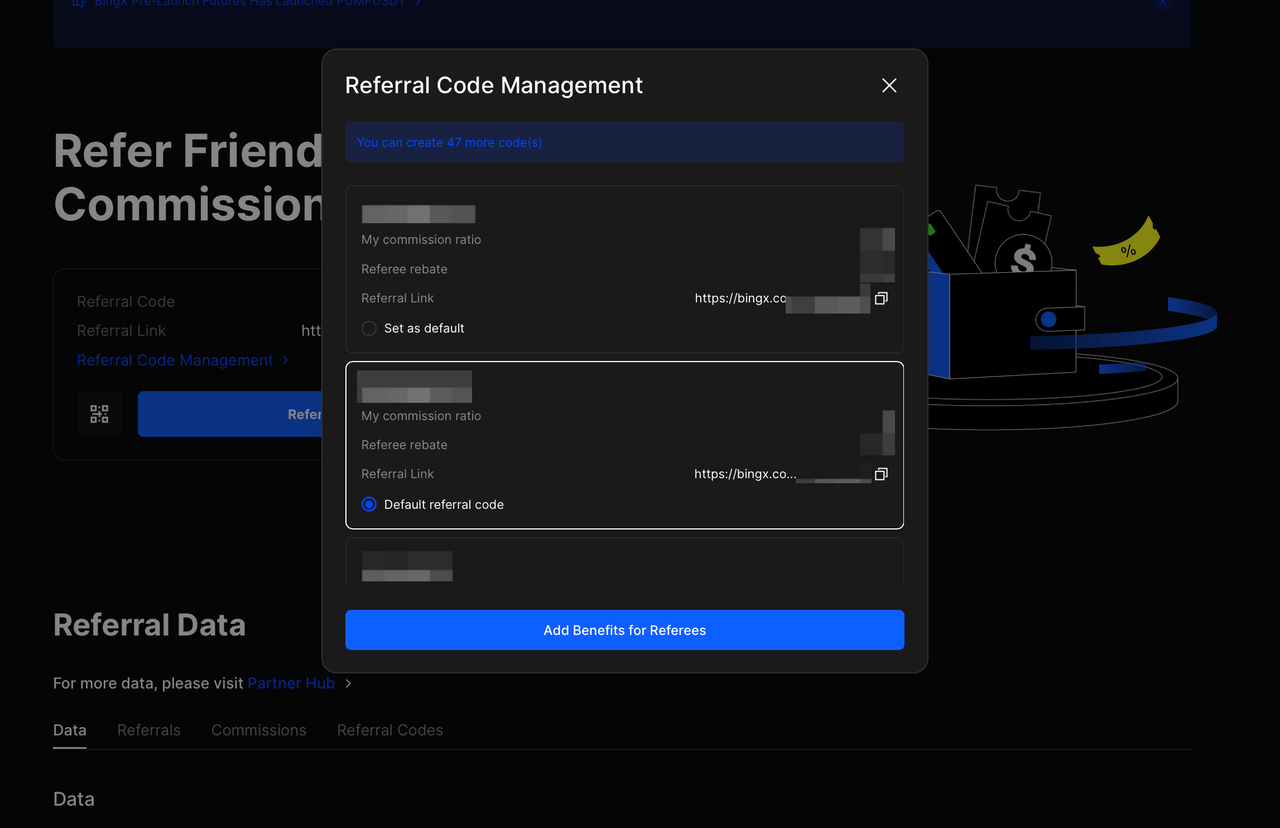Copy the default code's referral link
The image size is (1280, 828).
tap(881, 474)
